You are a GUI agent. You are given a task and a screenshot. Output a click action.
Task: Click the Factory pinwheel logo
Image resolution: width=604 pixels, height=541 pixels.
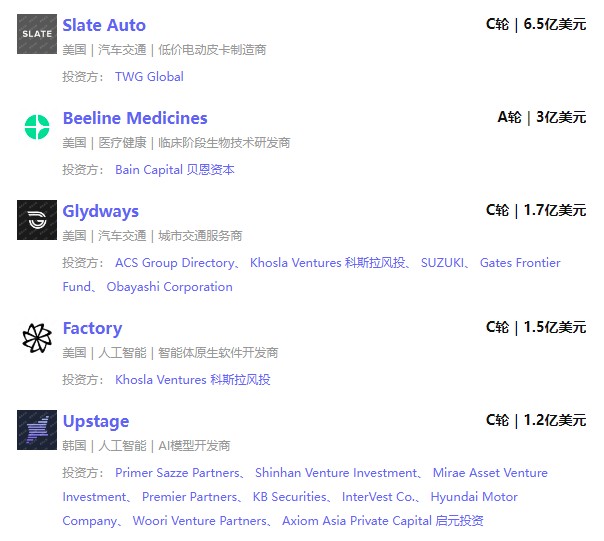[x=37, y=338]
